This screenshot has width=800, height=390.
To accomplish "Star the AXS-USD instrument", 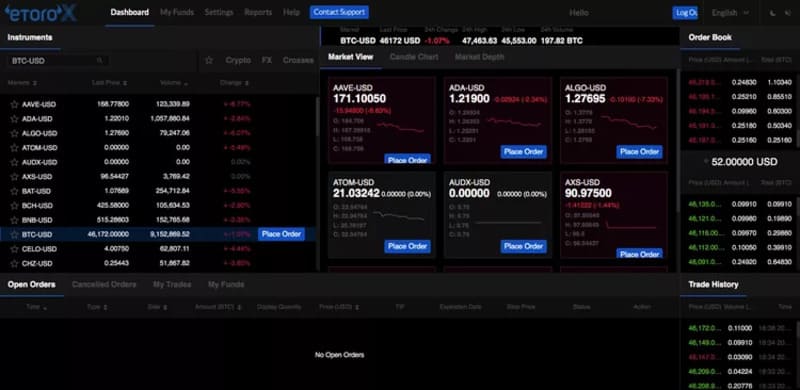I will [x=14, y=177].
